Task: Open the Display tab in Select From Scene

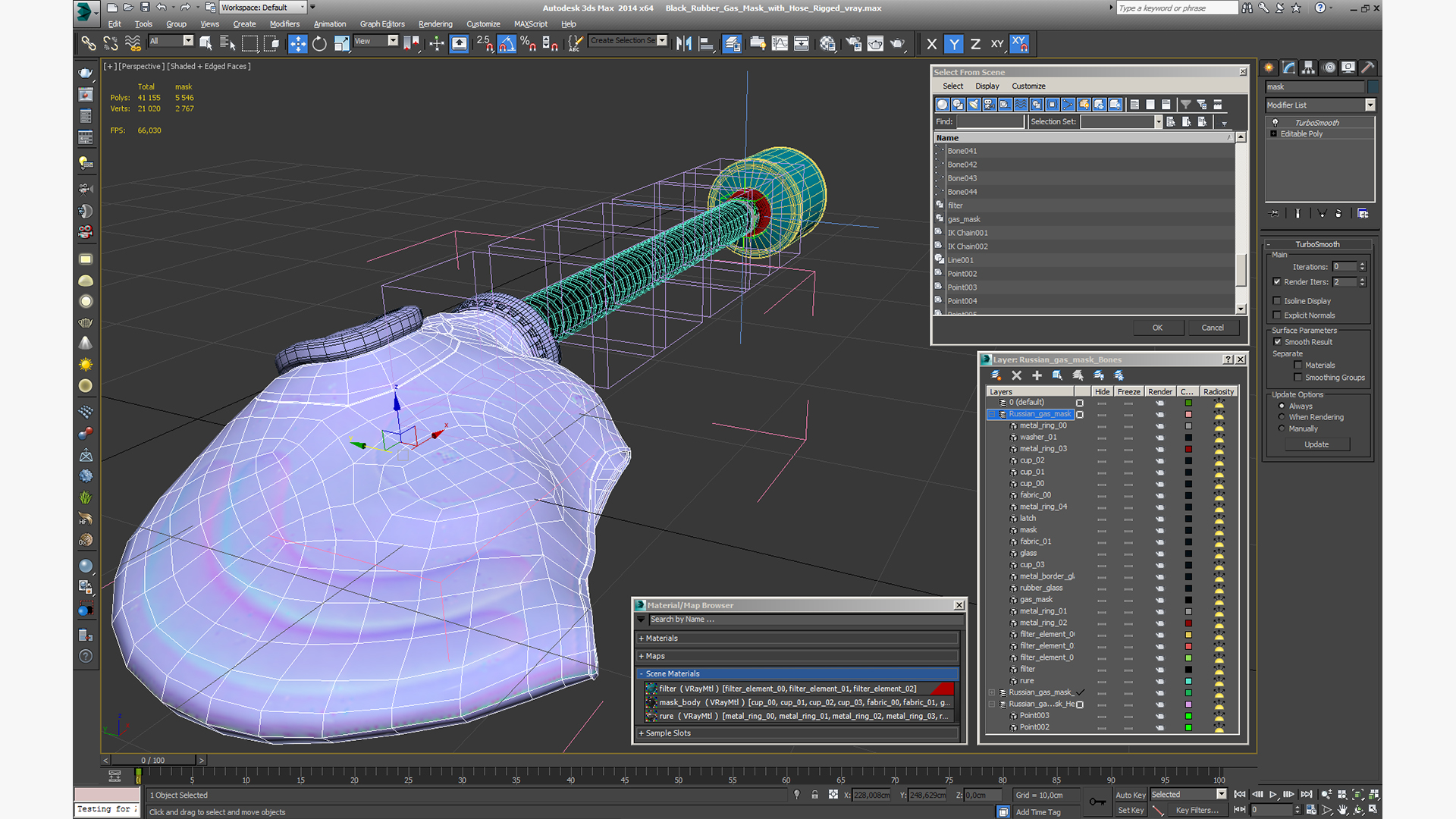Action: (987, 86)
